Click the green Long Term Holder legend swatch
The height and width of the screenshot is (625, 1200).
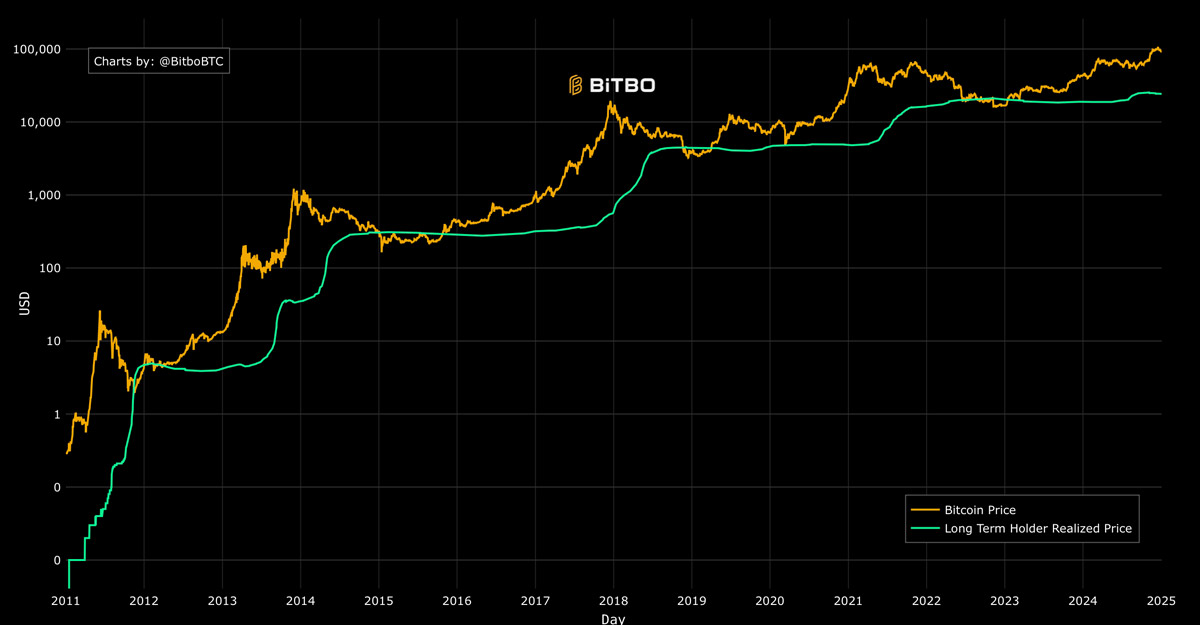tap(925, 528)
